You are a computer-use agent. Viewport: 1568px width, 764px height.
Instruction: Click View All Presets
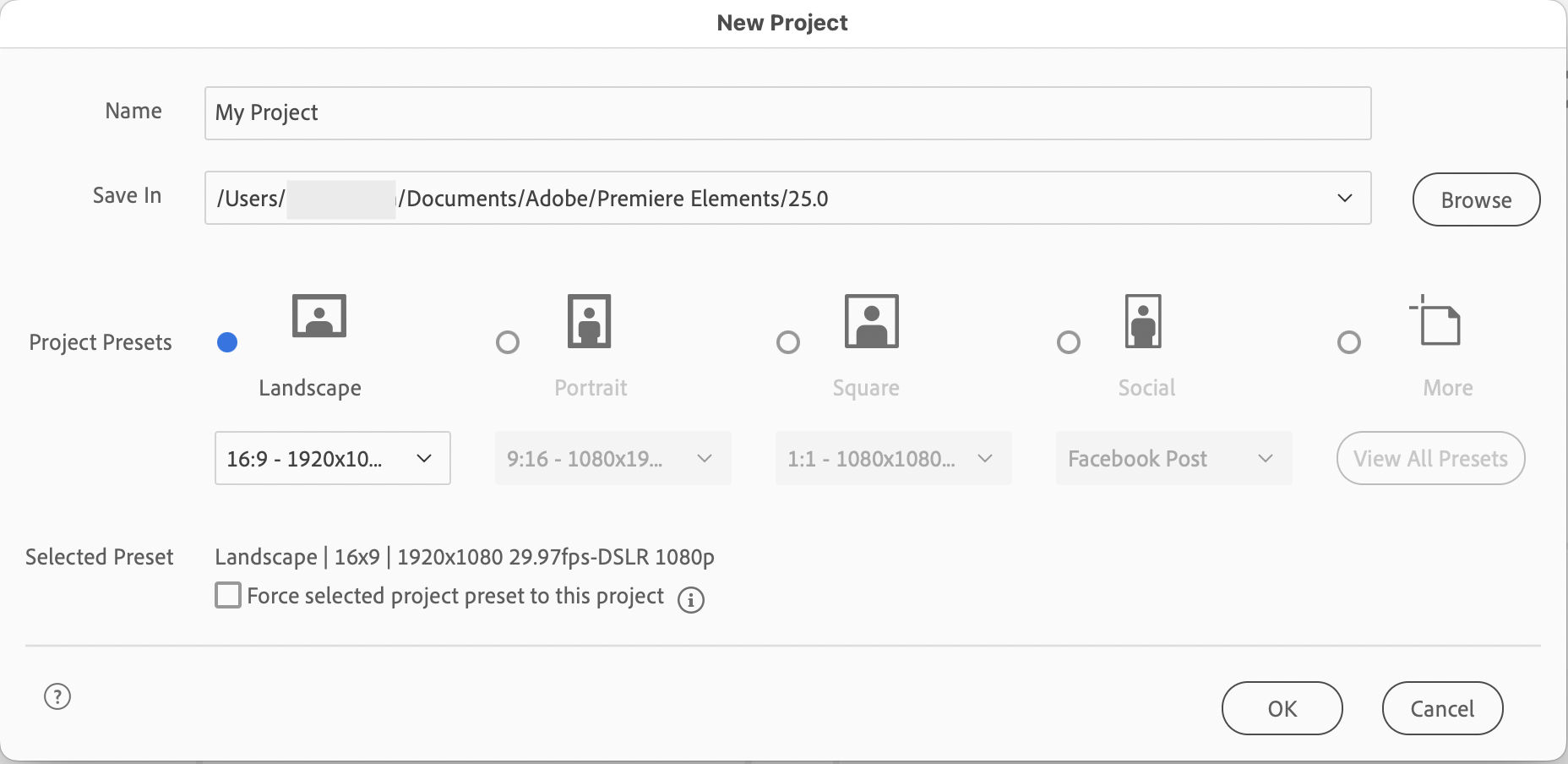pyautogui.click(x=1429, y=458)
